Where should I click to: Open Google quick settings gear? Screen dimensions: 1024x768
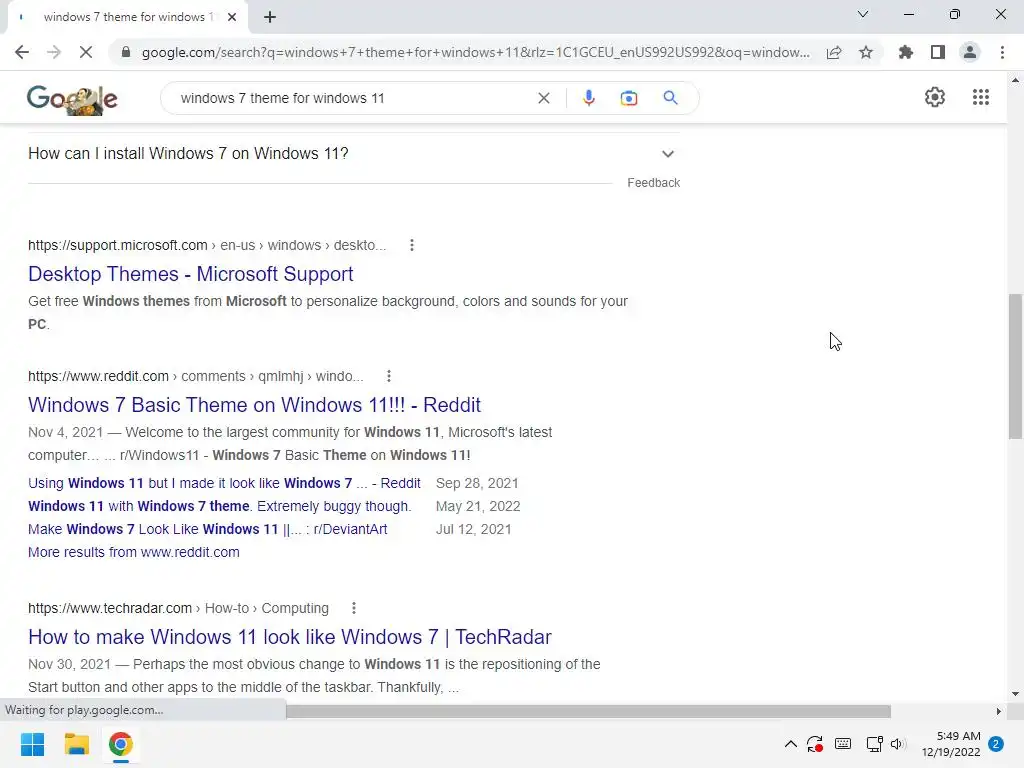[x=935, y=97]
